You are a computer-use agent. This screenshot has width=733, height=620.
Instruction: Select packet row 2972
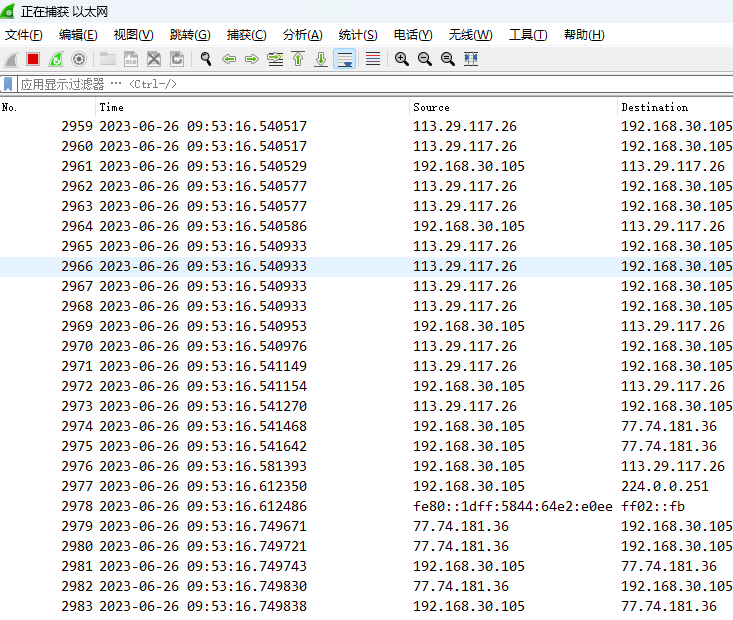tap(366, 386)
